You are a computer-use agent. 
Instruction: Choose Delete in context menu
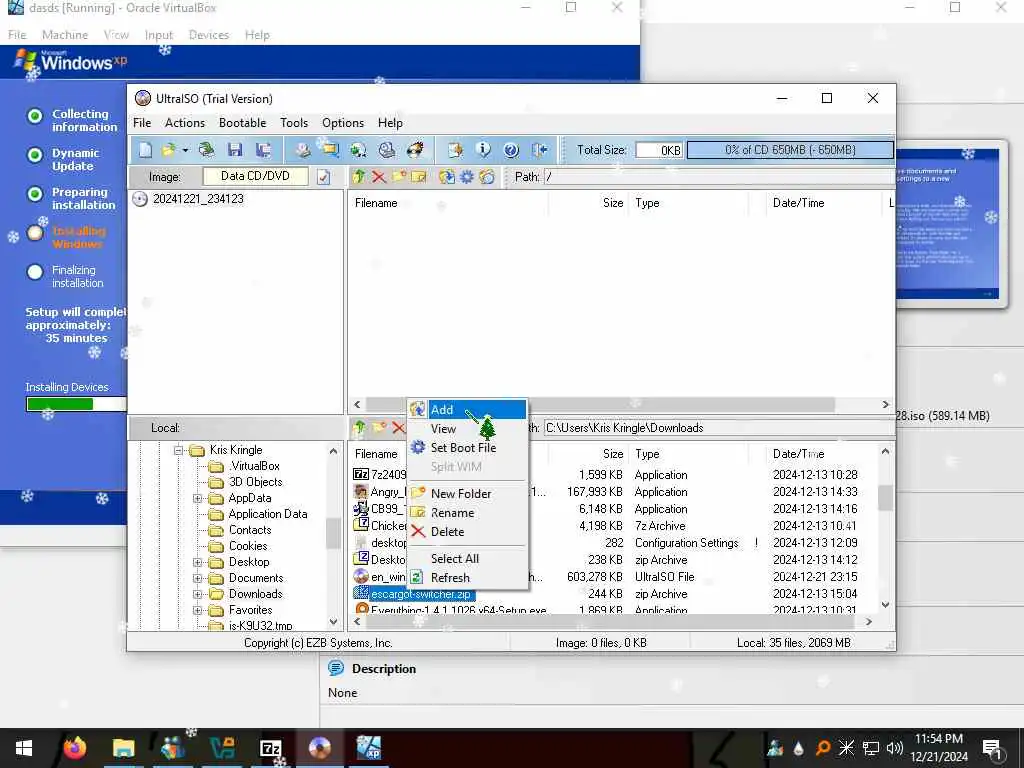tap(467, 532)
